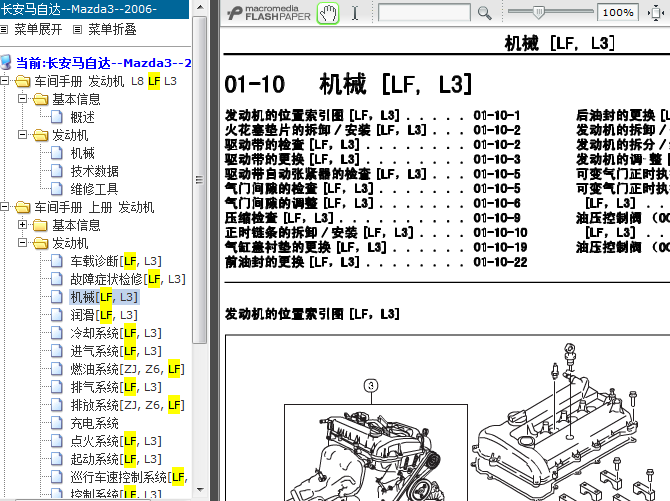670x501 pixels.
Task: Click the computer icon beside 当前 title
Action: 6,62
